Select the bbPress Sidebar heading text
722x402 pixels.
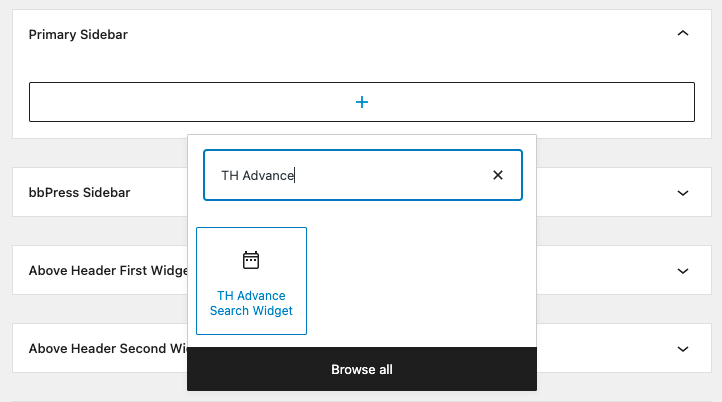(79, 192)
